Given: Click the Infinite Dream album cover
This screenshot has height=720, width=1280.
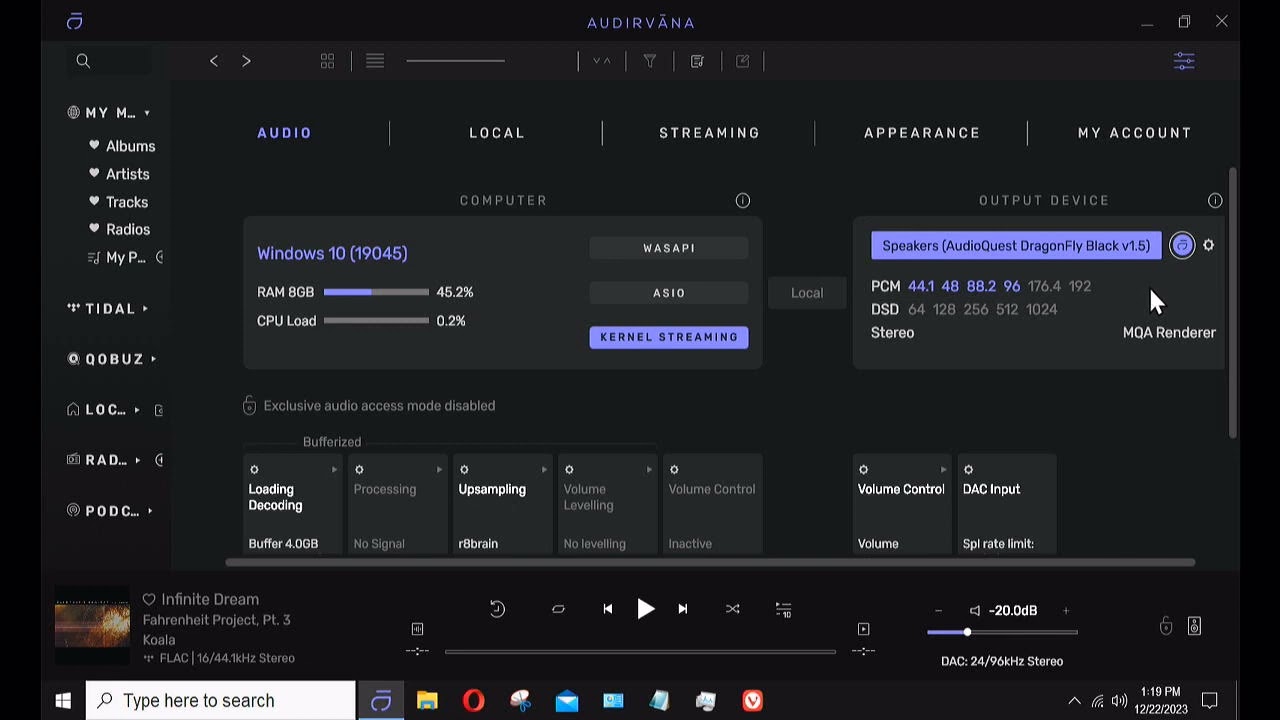Looking at the screenshot, I should tap(92, 626).
